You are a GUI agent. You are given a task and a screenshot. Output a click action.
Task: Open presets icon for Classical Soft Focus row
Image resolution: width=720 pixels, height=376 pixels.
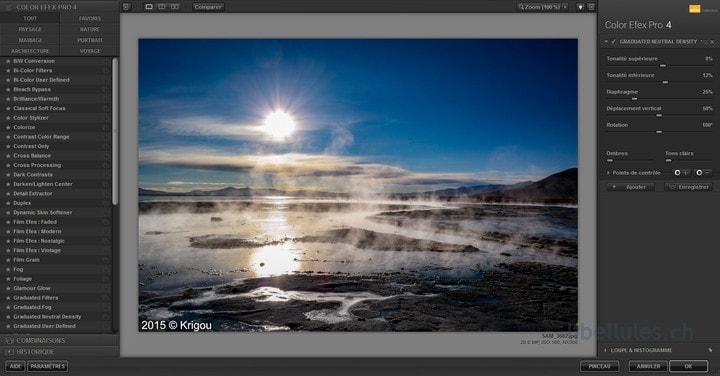click(x=106, y=108)
